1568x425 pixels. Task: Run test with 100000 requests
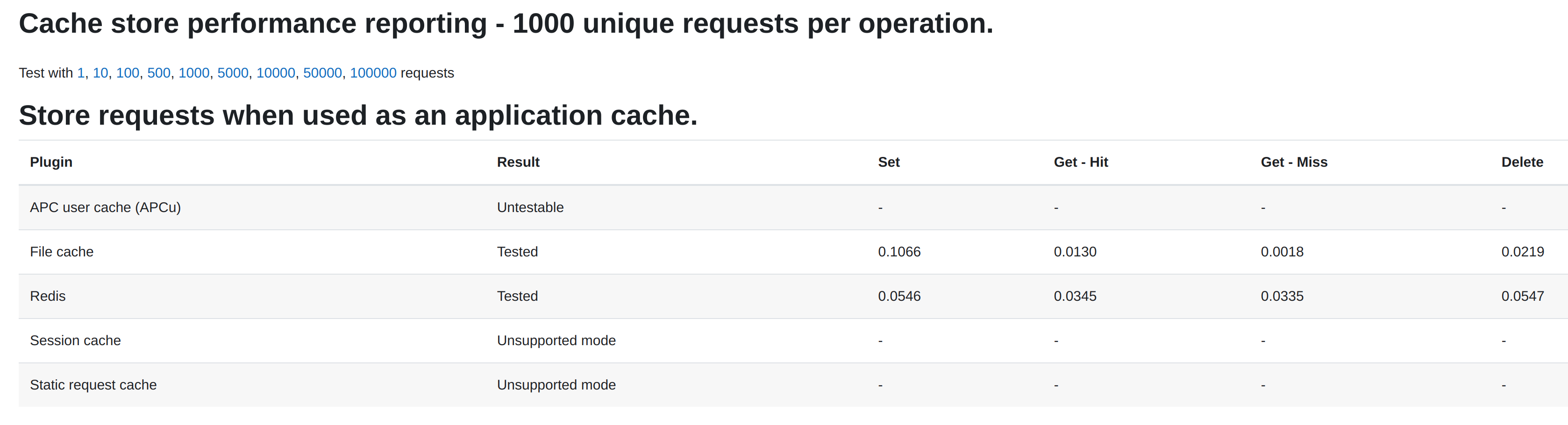coord(373,73)
